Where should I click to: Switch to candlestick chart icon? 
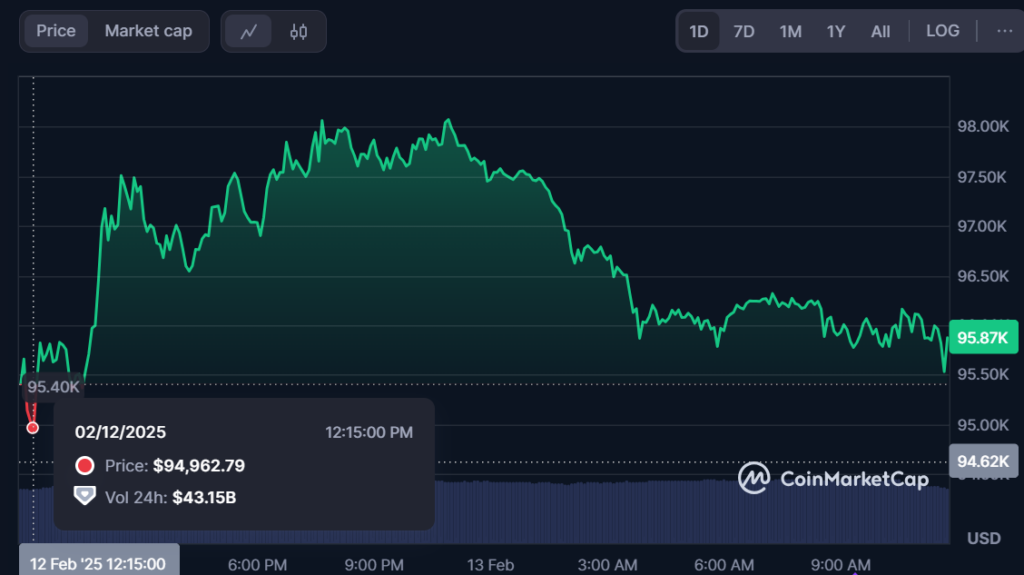298,31
